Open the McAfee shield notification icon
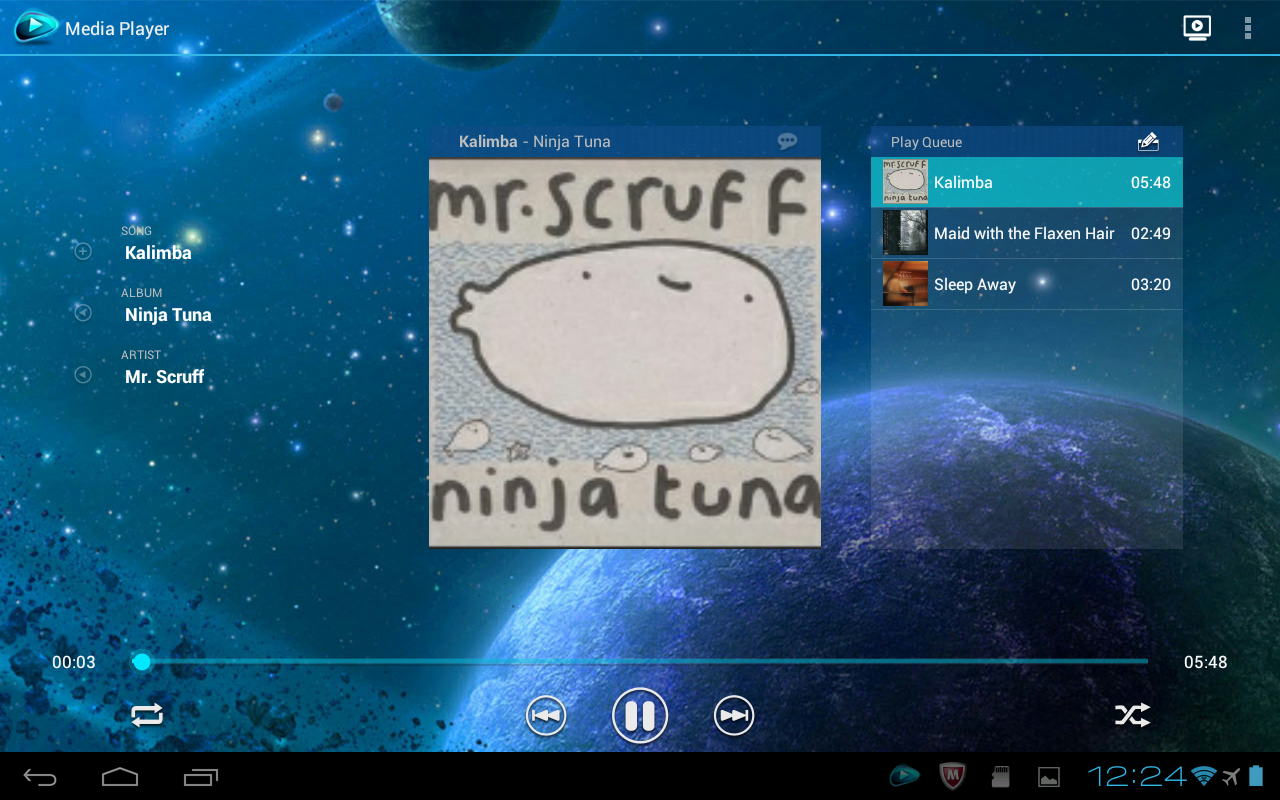The width and height of the screenshot is (1280, 800). point(953,775)
